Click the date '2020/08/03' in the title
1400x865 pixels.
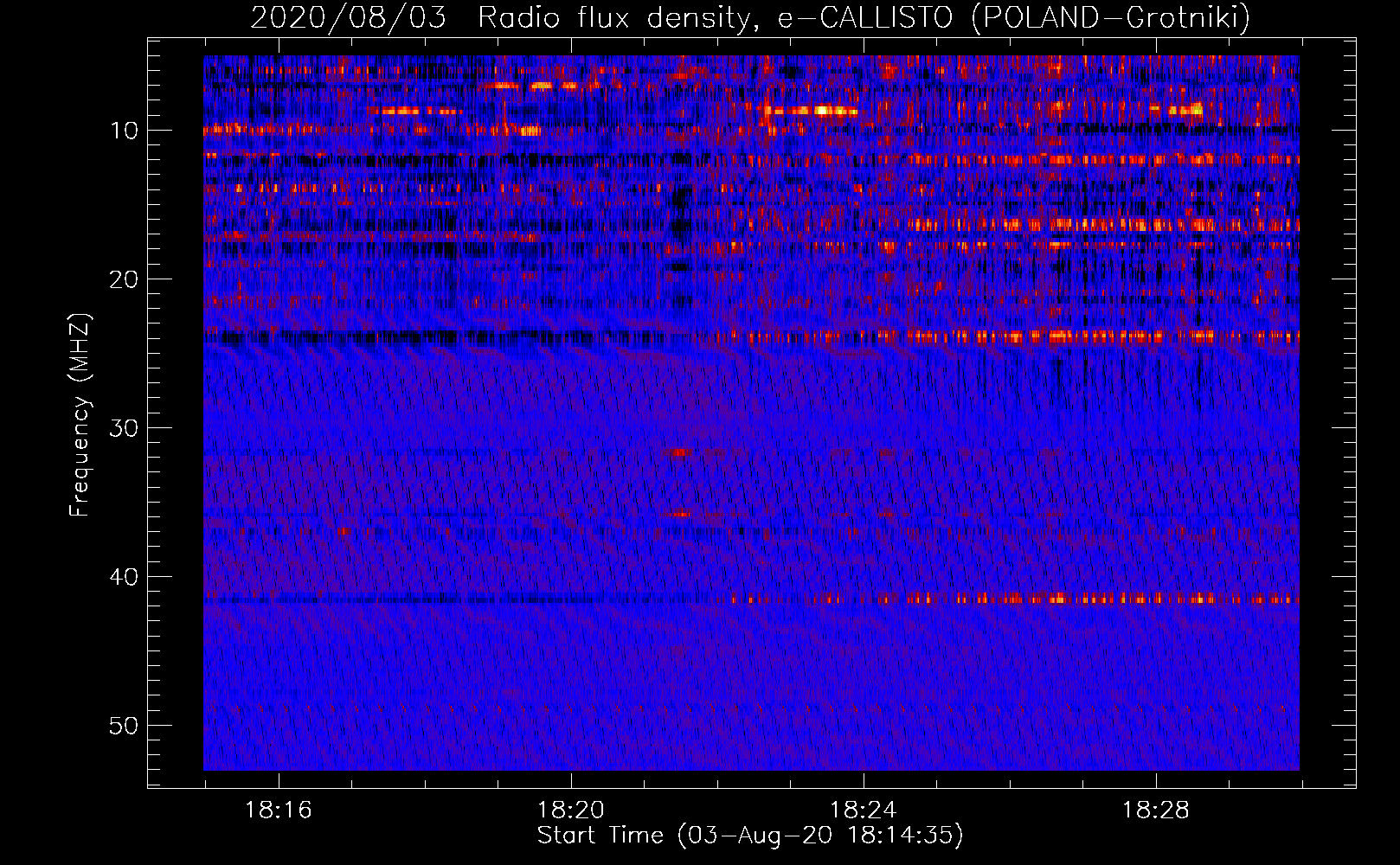(x=348, y=16)
